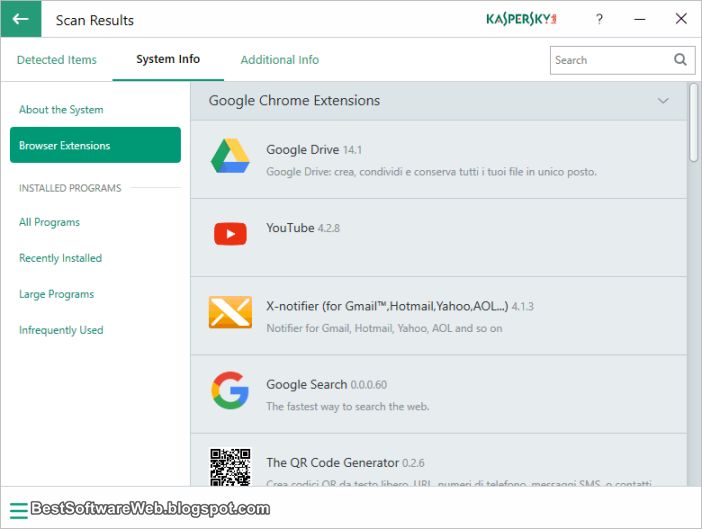Click the Google Chrome Extensions header text
This screenshot has width=702, height=529.
[x=294, y=101]
